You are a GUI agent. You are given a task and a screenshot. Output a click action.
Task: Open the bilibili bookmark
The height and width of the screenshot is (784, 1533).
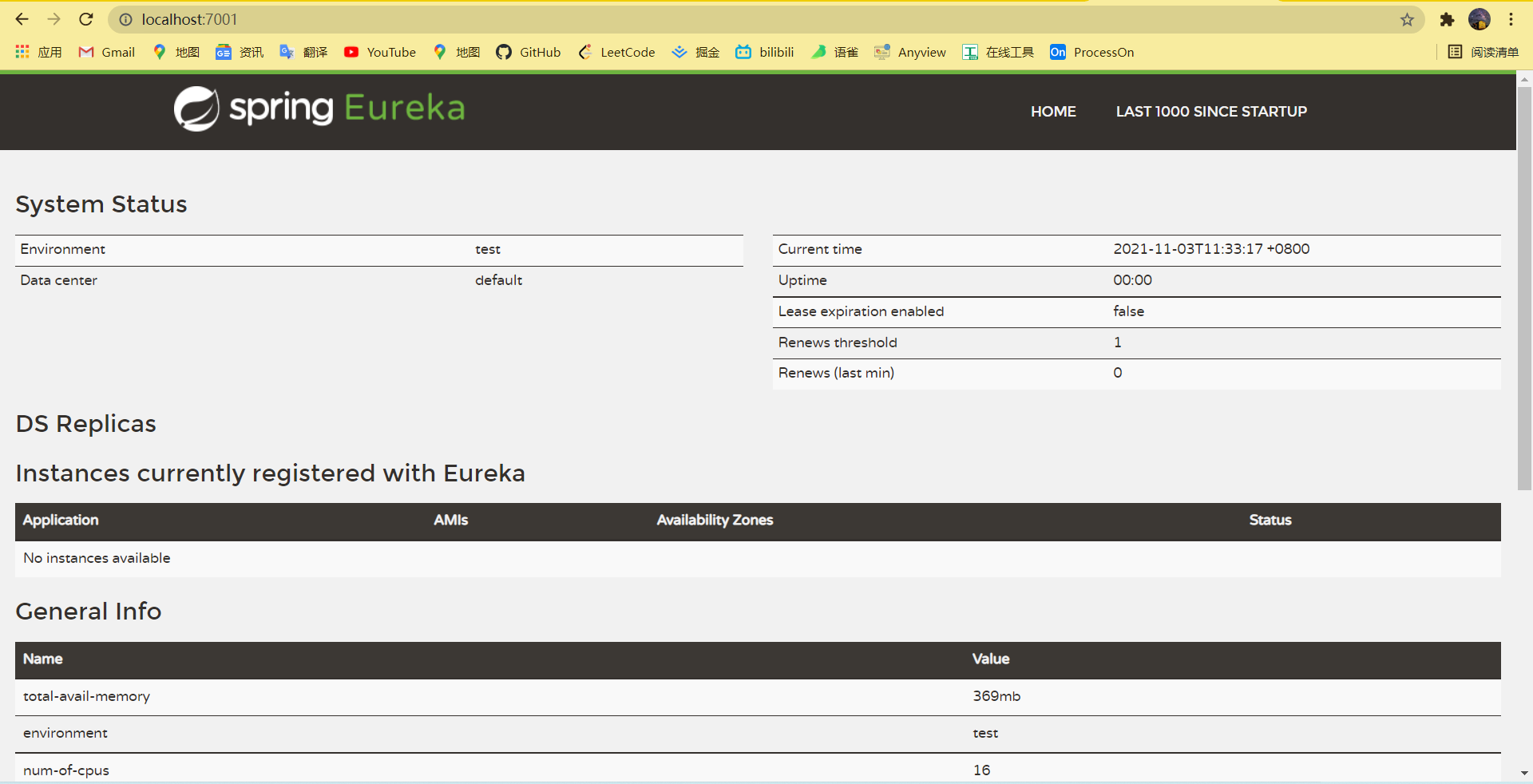[x=765, y=52]
